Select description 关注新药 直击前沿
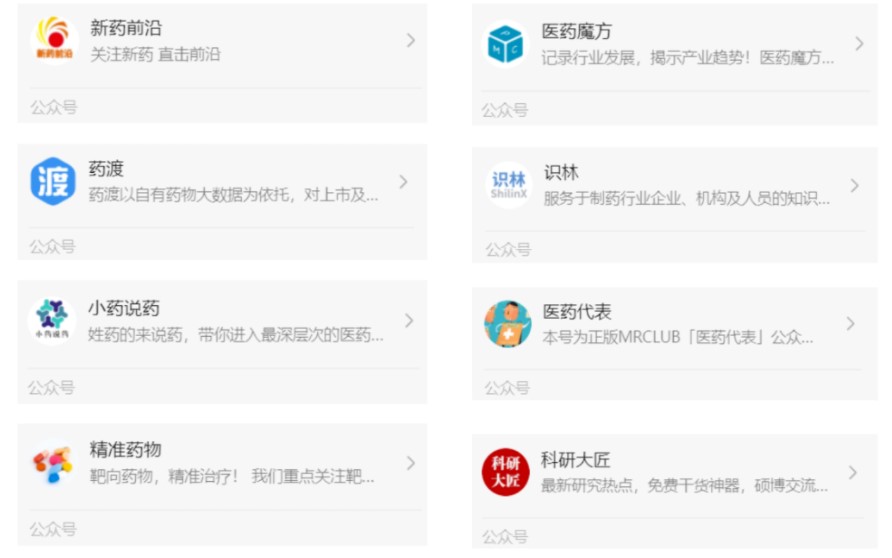 click(155, 55)
